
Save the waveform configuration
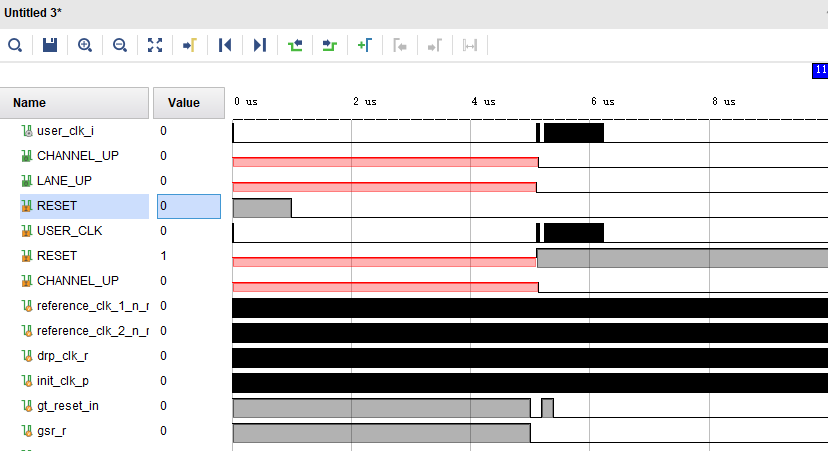coord(50,45)
